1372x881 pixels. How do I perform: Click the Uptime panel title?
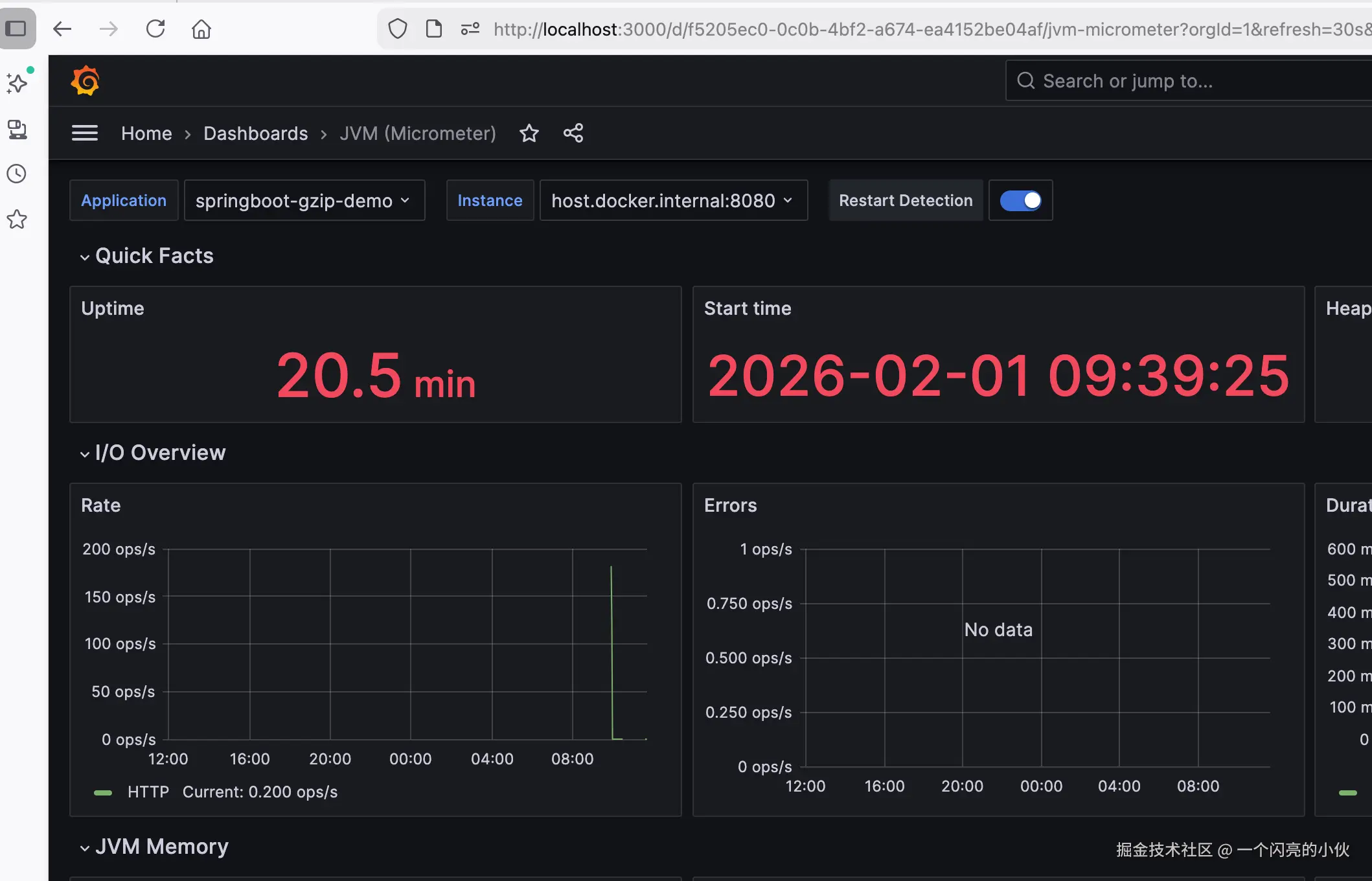coord(113,308)
